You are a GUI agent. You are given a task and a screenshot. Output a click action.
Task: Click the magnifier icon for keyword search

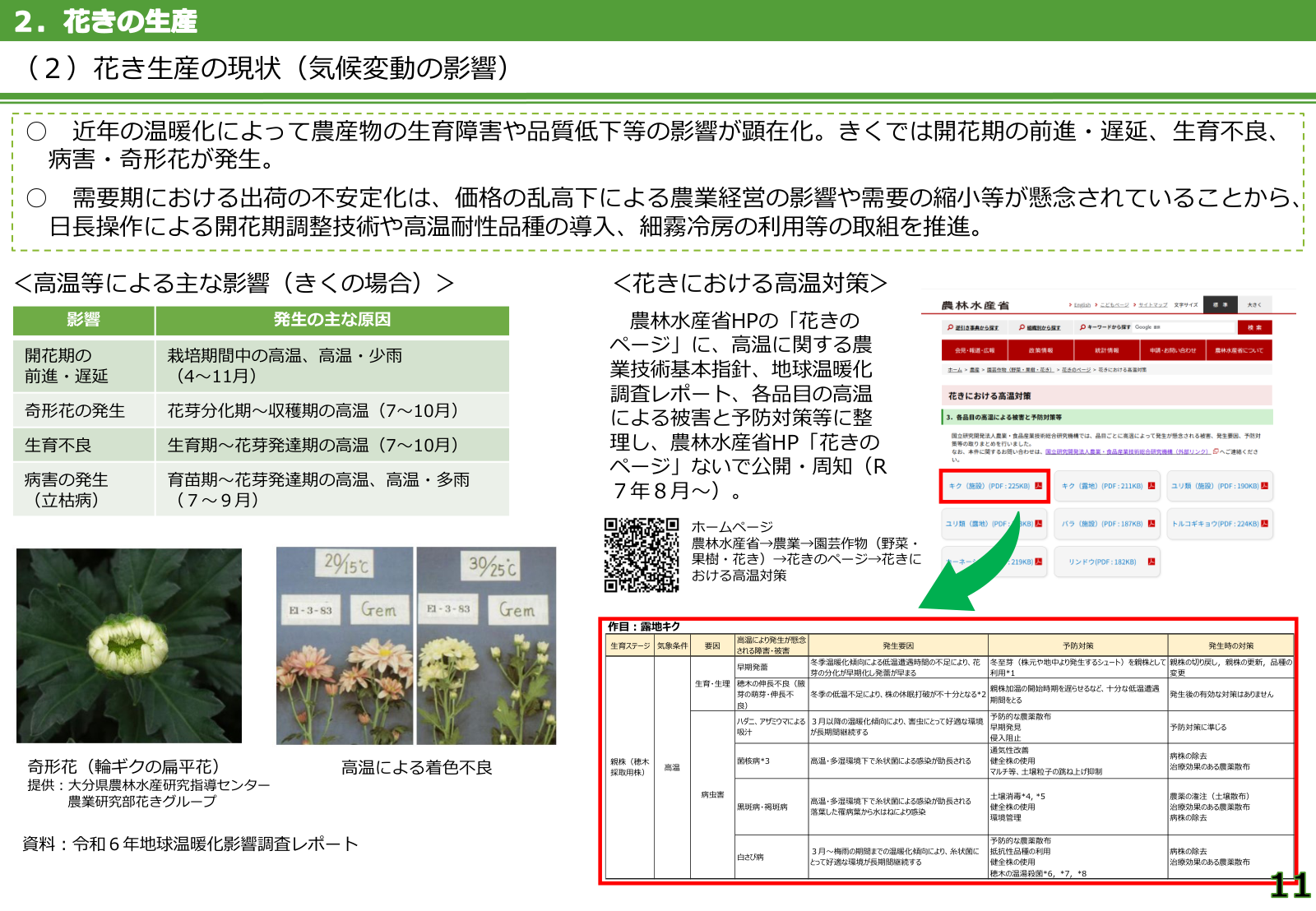[x=1083, y=327]
